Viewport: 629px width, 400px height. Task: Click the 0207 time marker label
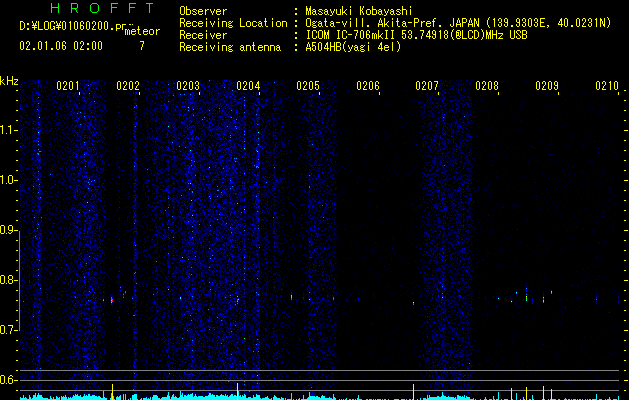click(427, 86)
